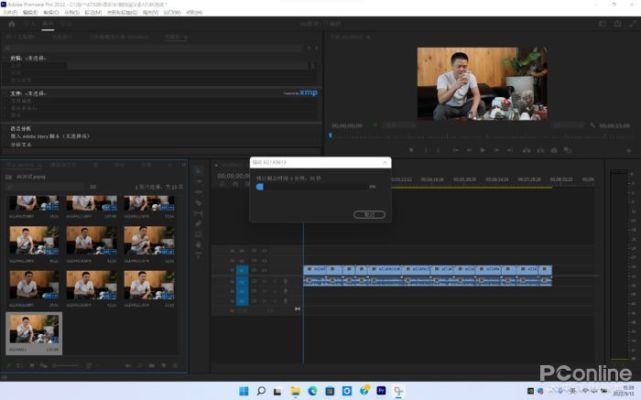Viewport: 641px width, 400px height.
Task: Toggle V1 track output eye icon
Action: click(x=264, y=270)
